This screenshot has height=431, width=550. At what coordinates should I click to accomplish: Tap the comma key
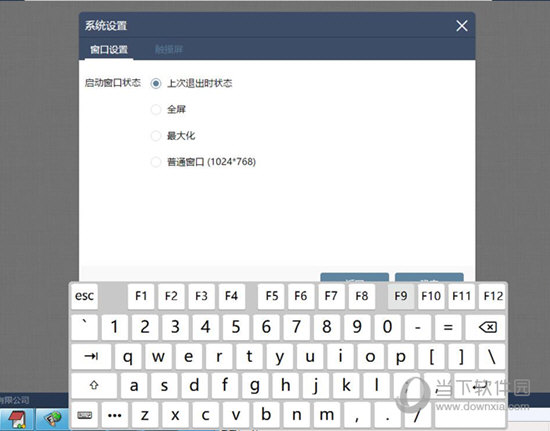(x=357, y=415)
